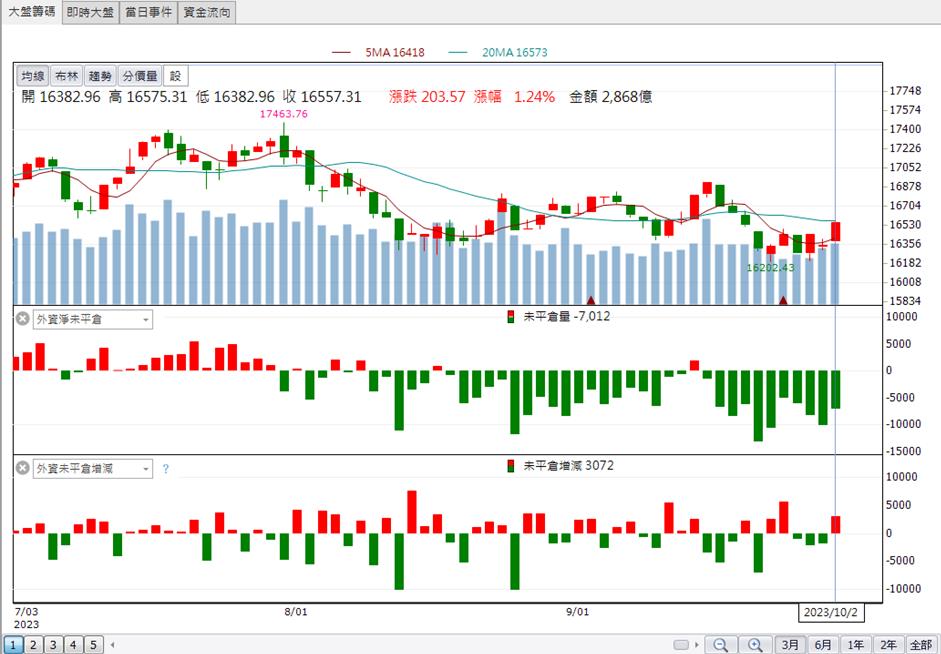The width and height of the screenshot is (941, 654).
Task: Go to page 4
Action: (73, 645)
